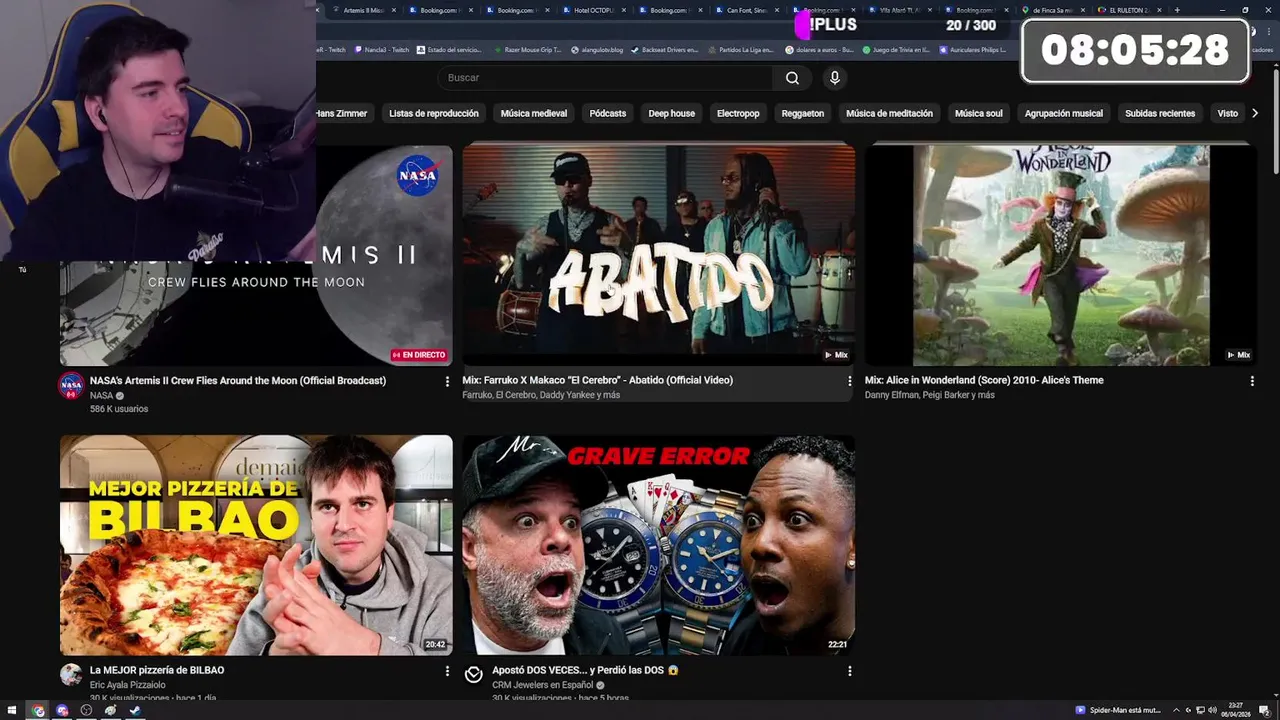Open a new browser tab
This screenshot has height=720, width=1280.
pyautogui.click(x=1177, y=10)
